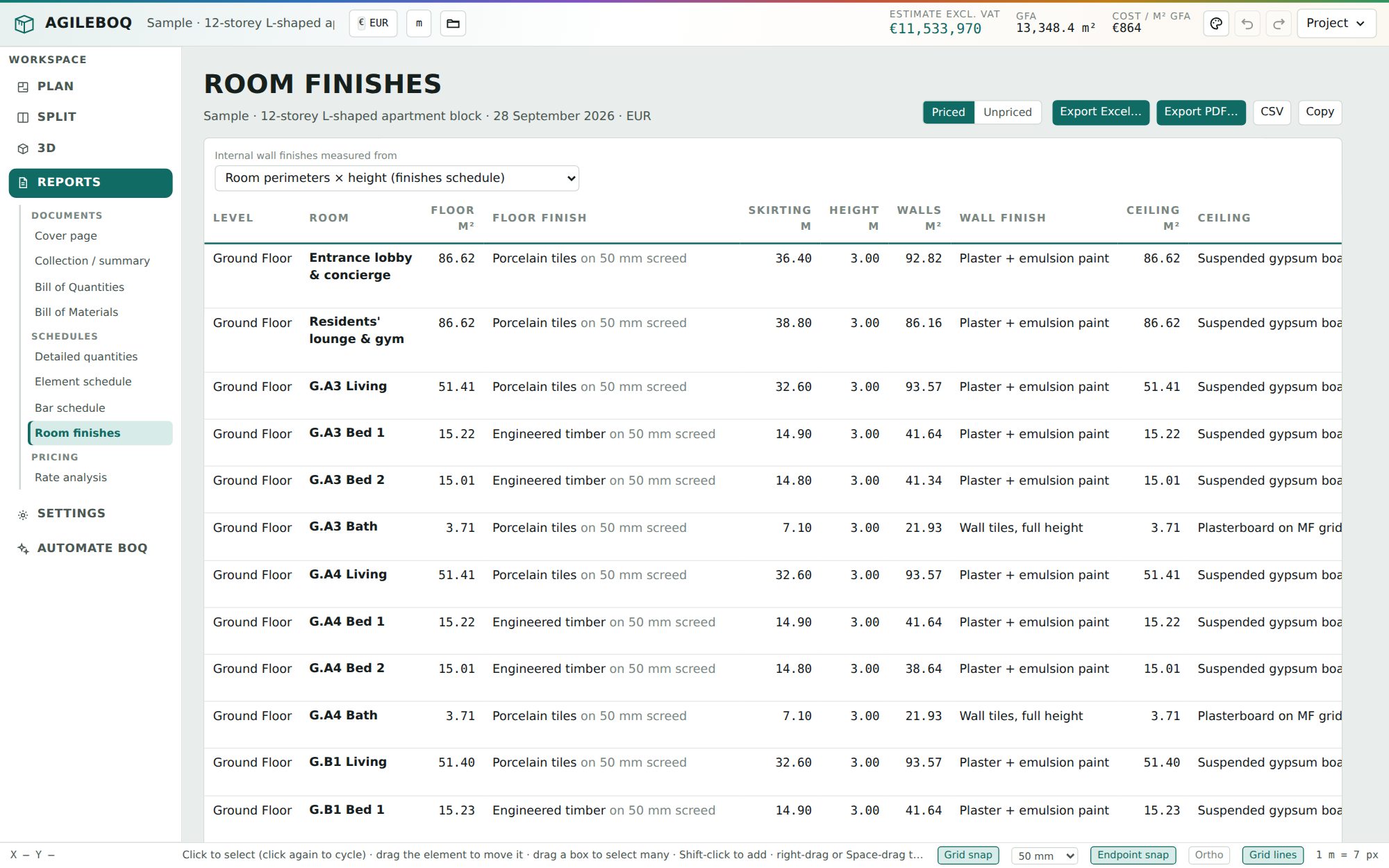Viewport: 1389px width, 868px height.
Task: Toggle Ortho mode
Action: 1208,855
